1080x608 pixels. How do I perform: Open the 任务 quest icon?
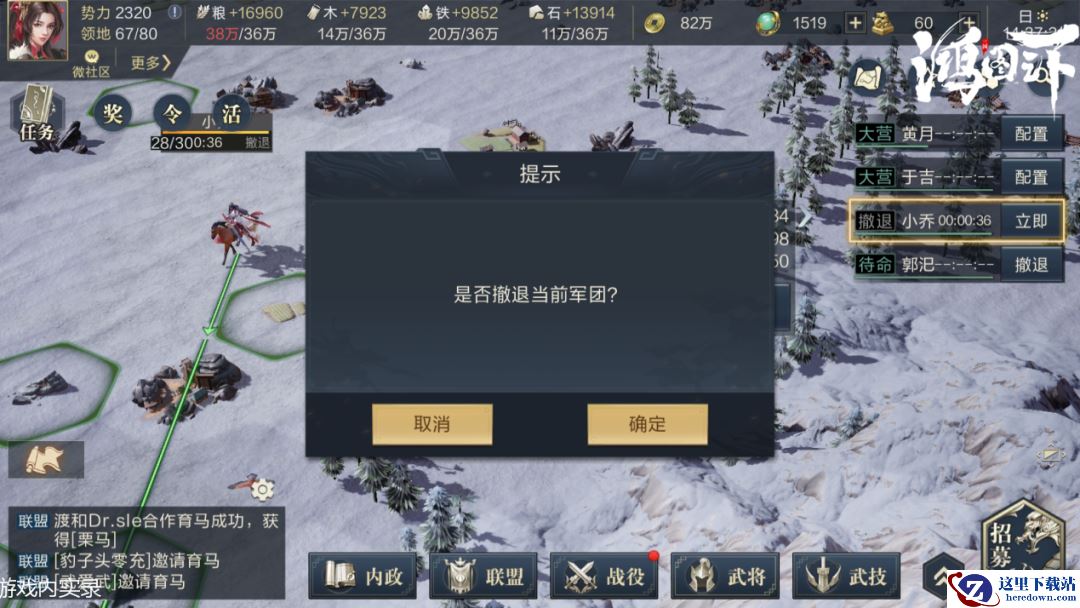36,114
